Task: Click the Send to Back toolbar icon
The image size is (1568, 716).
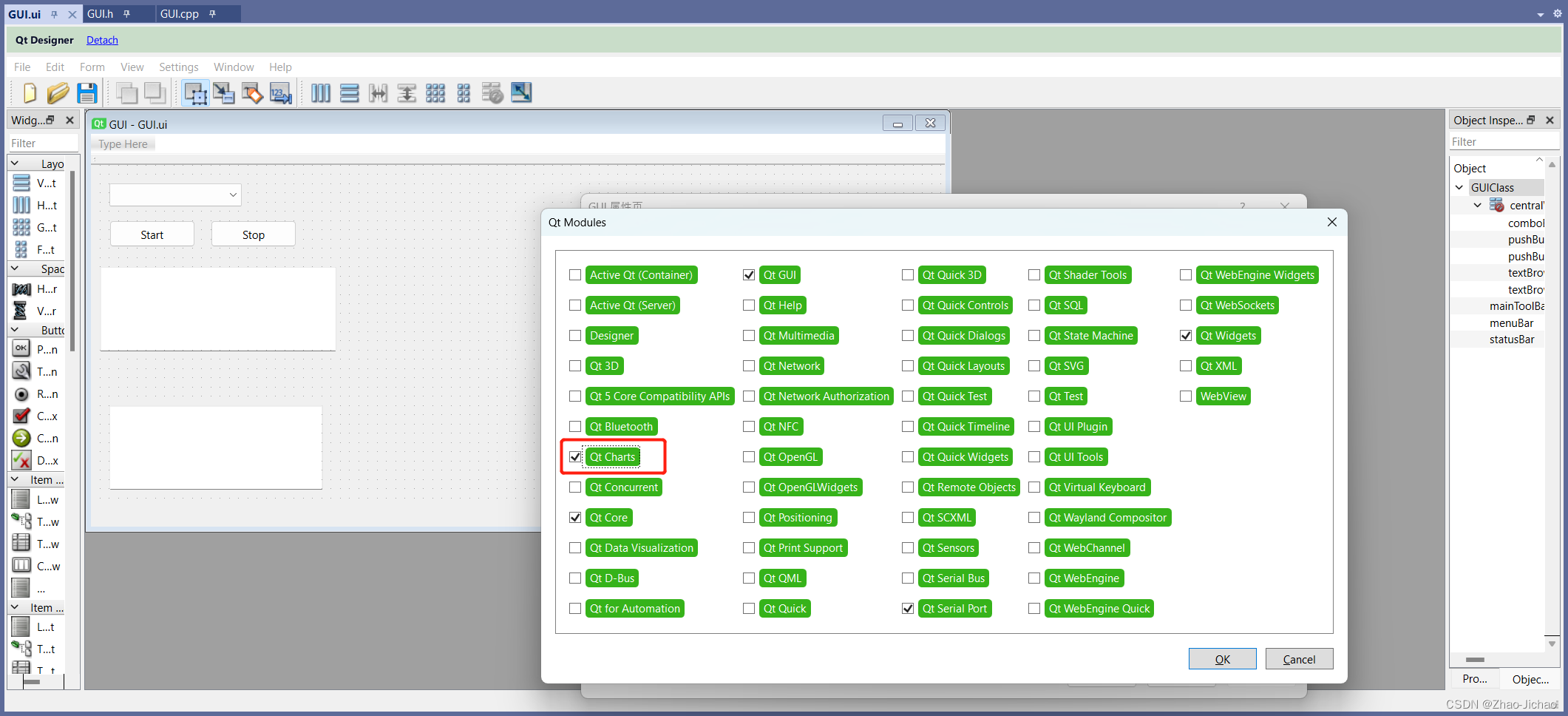Action: click(126, 93)
